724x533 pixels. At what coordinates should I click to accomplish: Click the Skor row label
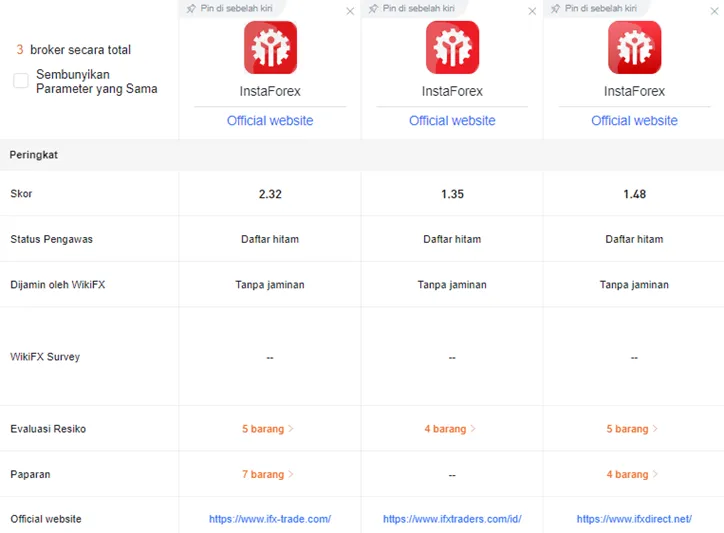click(21, 194)
